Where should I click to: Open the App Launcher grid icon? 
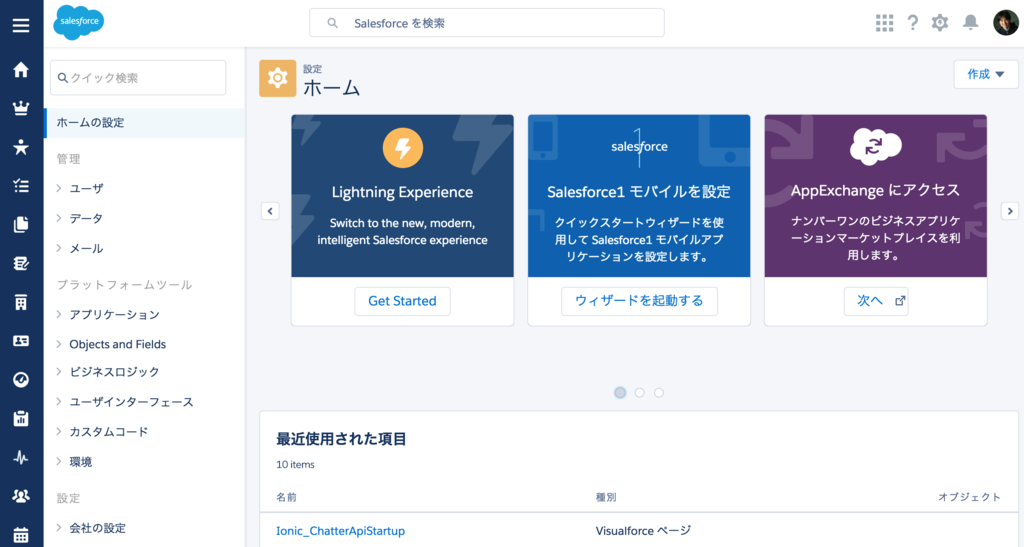tap(884, 23)
